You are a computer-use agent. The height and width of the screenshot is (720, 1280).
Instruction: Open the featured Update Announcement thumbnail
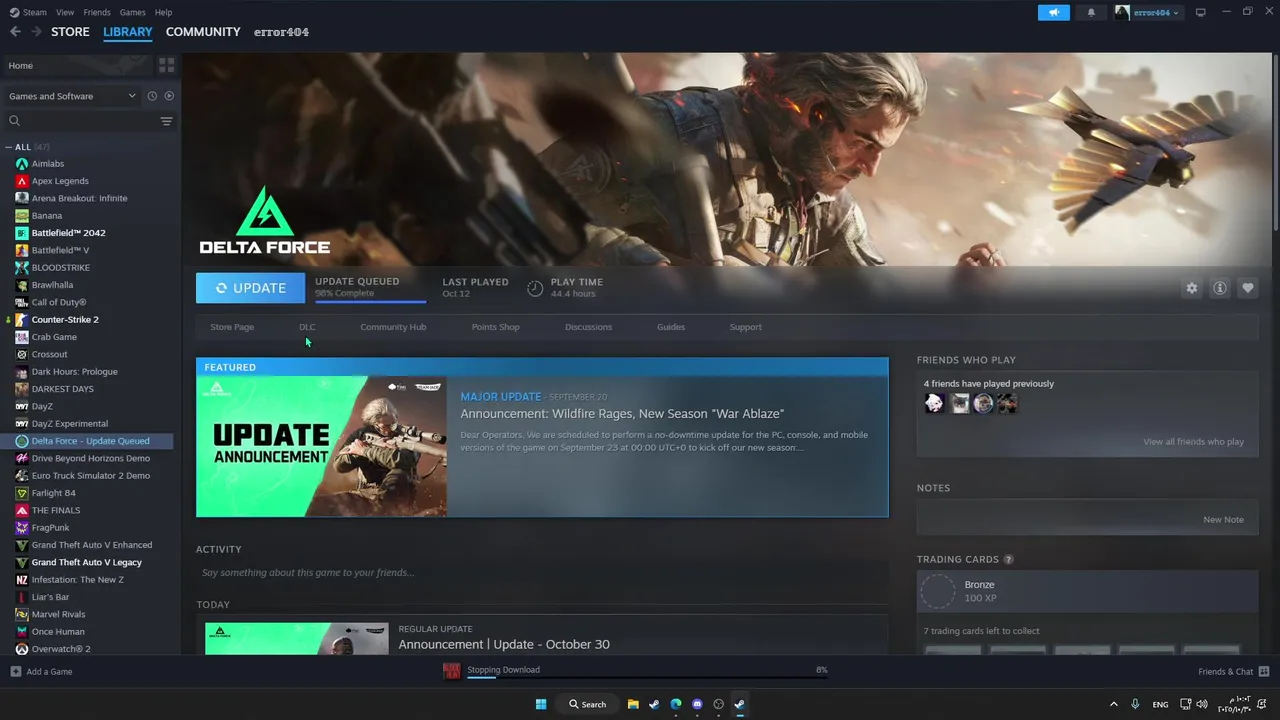coord(321,446)
